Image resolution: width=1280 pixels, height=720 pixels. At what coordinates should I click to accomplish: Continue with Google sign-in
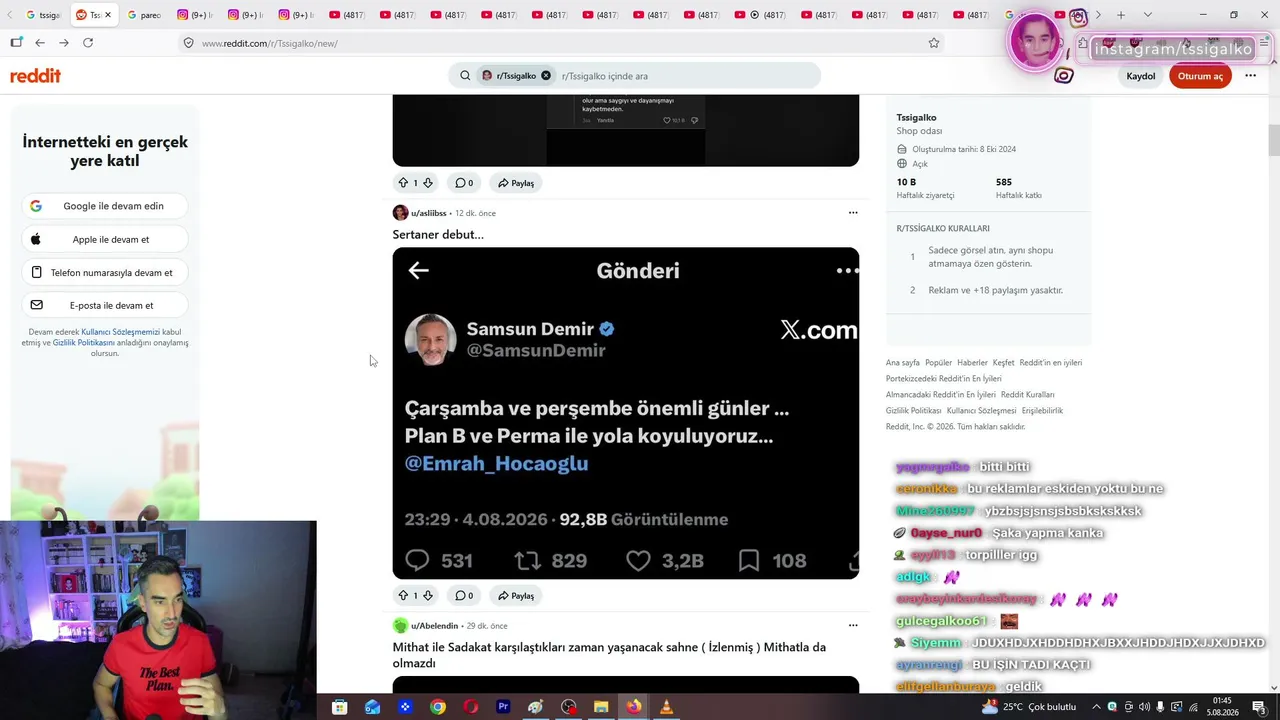105,206
